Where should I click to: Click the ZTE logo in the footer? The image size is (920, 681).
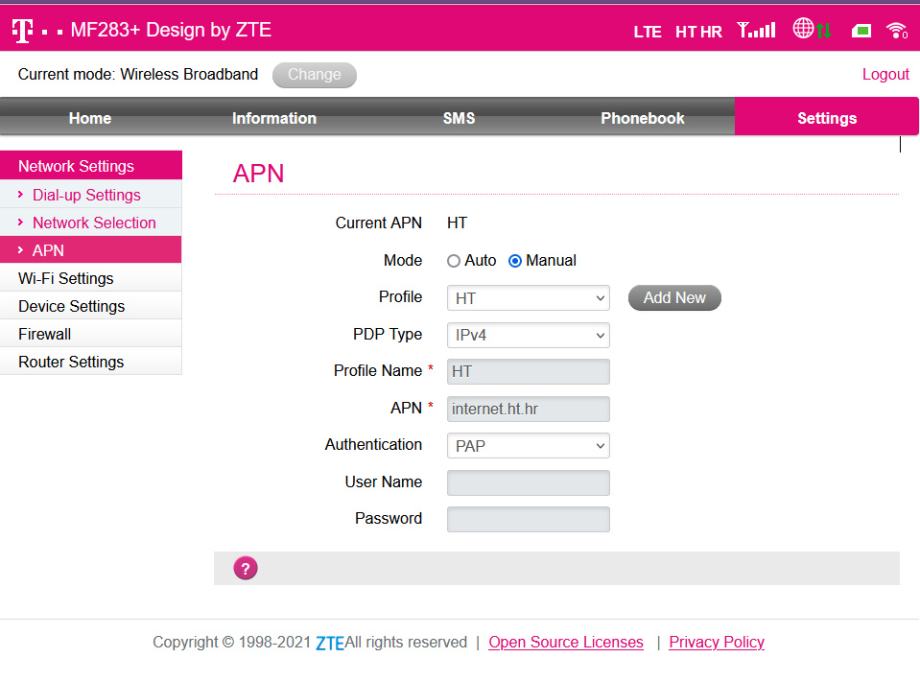coord(330,643)
